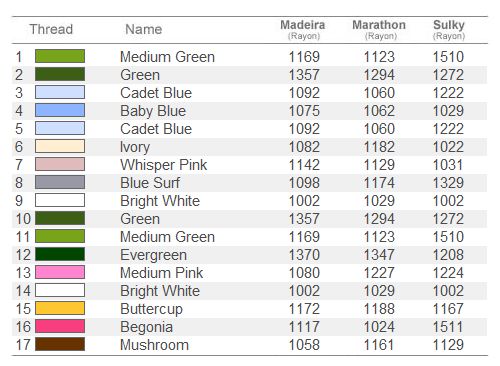Click the Madeira column header

(x=303, y=29)
